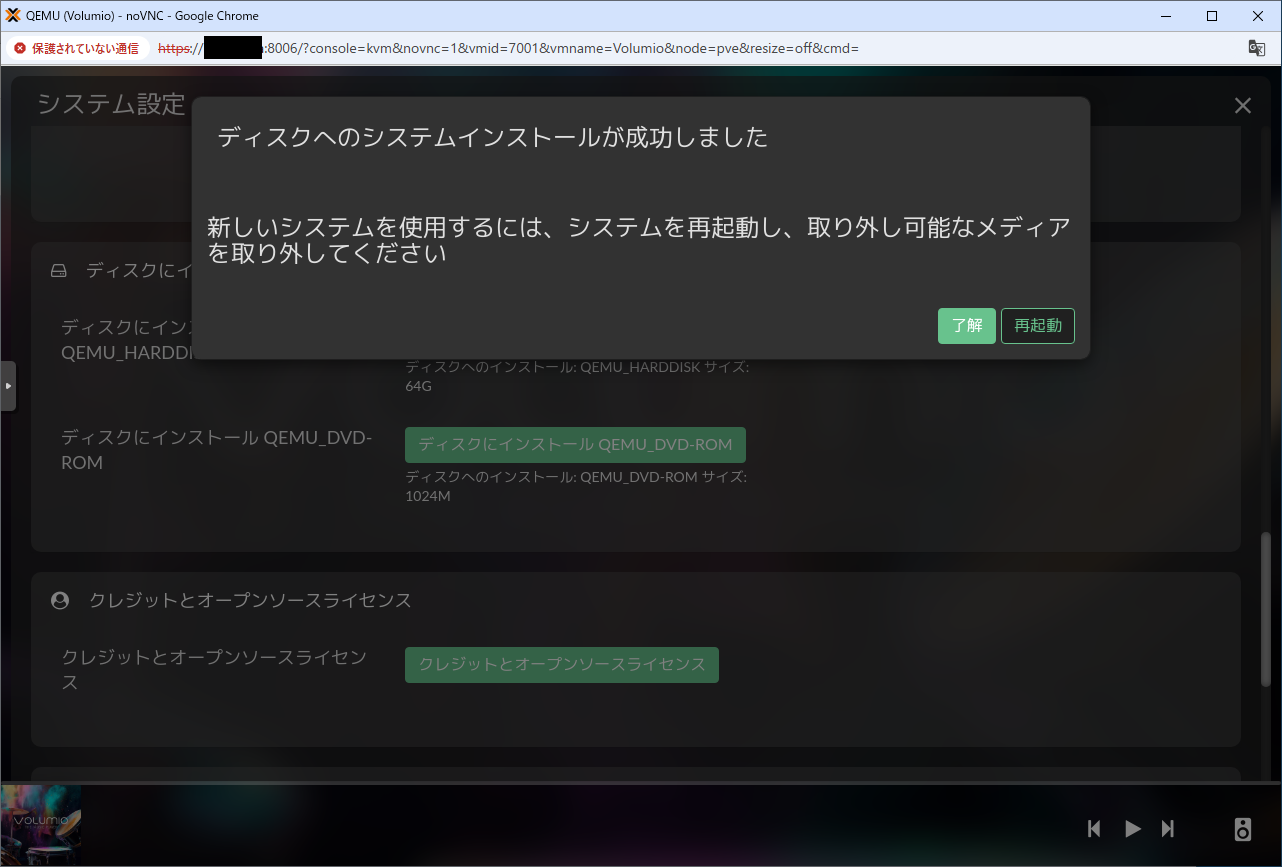Click the 了解 acknowledge button
1282x867 pixels.
[966, 326]
